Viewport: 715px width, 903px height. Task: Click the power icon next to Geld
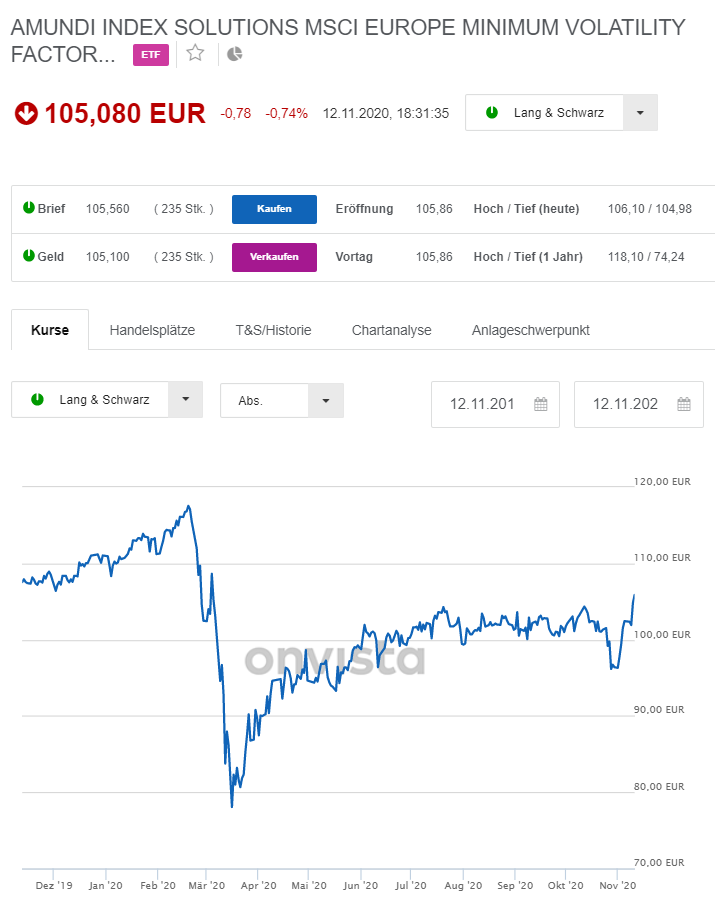(x=29, y=256)
